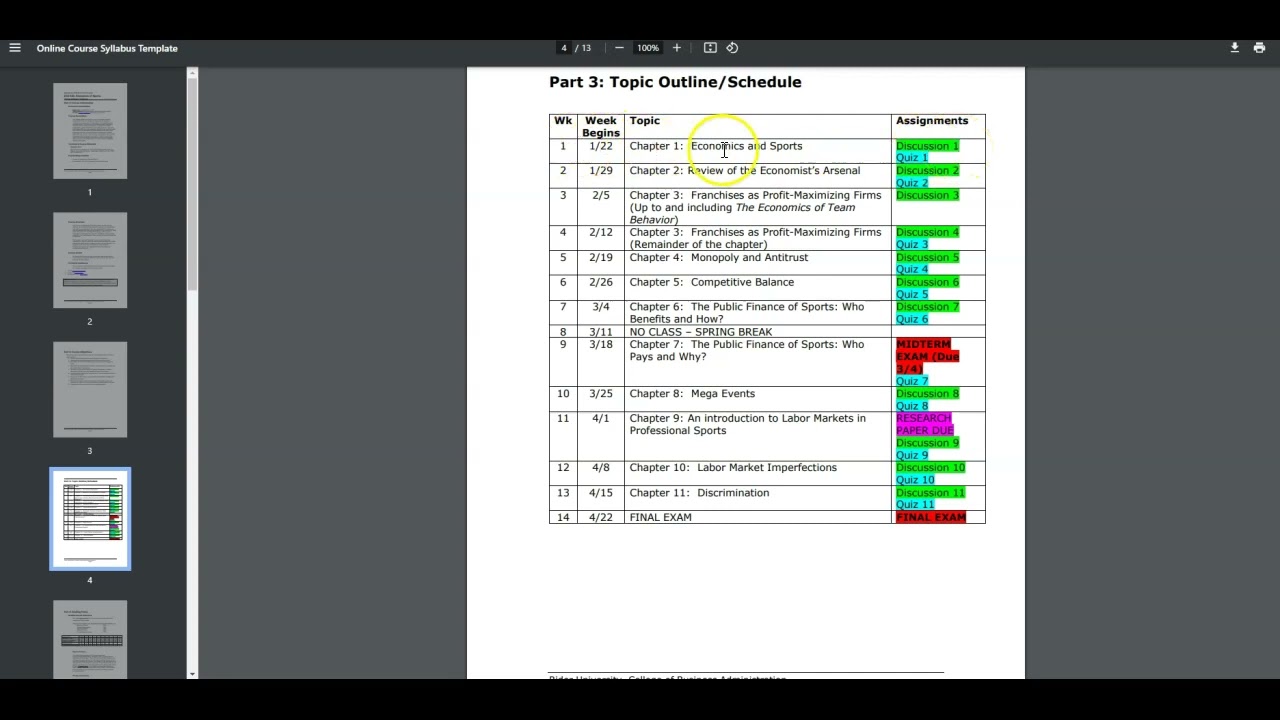Click Chapter 11: Discrimination
This screenshot has width=1280, height=720.
pos(699,493)
